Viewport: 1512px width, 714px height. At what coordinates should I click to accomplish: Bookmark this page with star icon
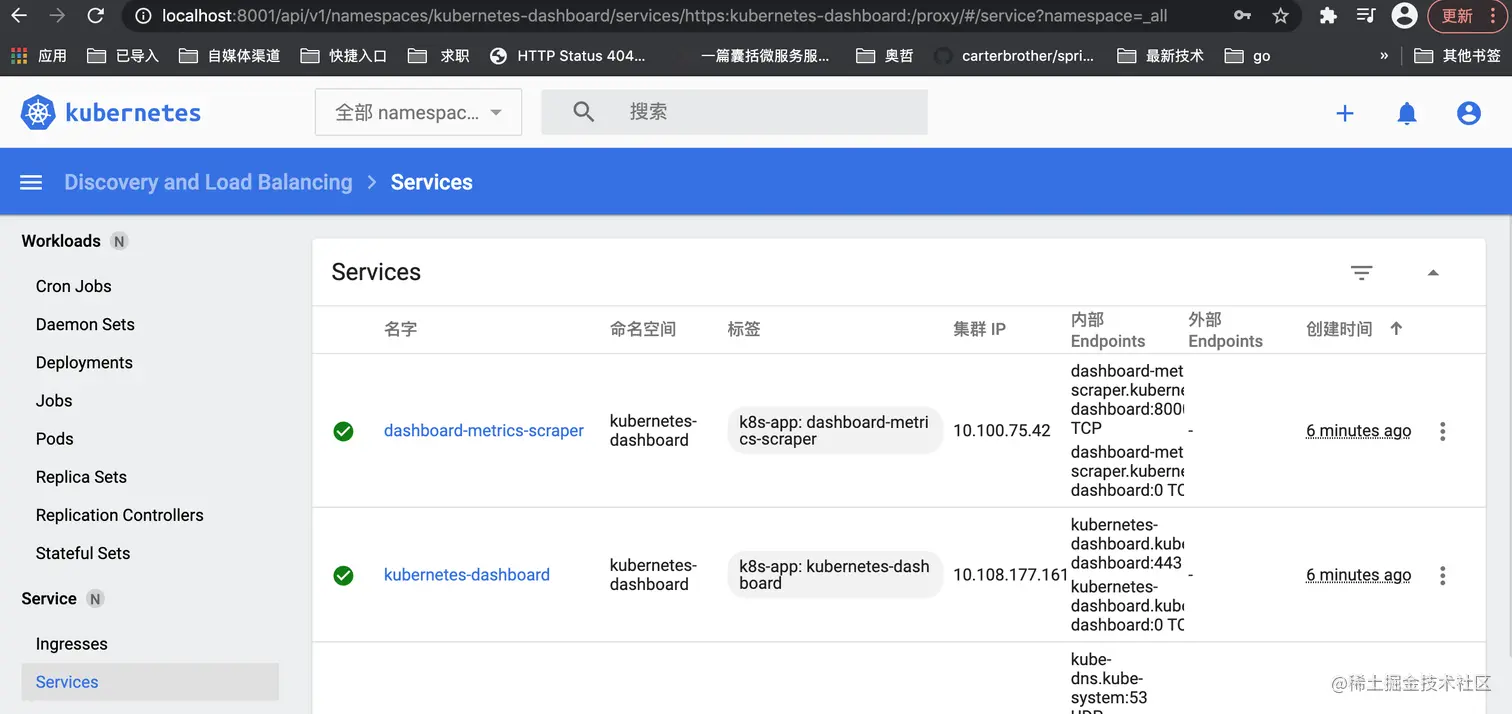point(1280,16)
